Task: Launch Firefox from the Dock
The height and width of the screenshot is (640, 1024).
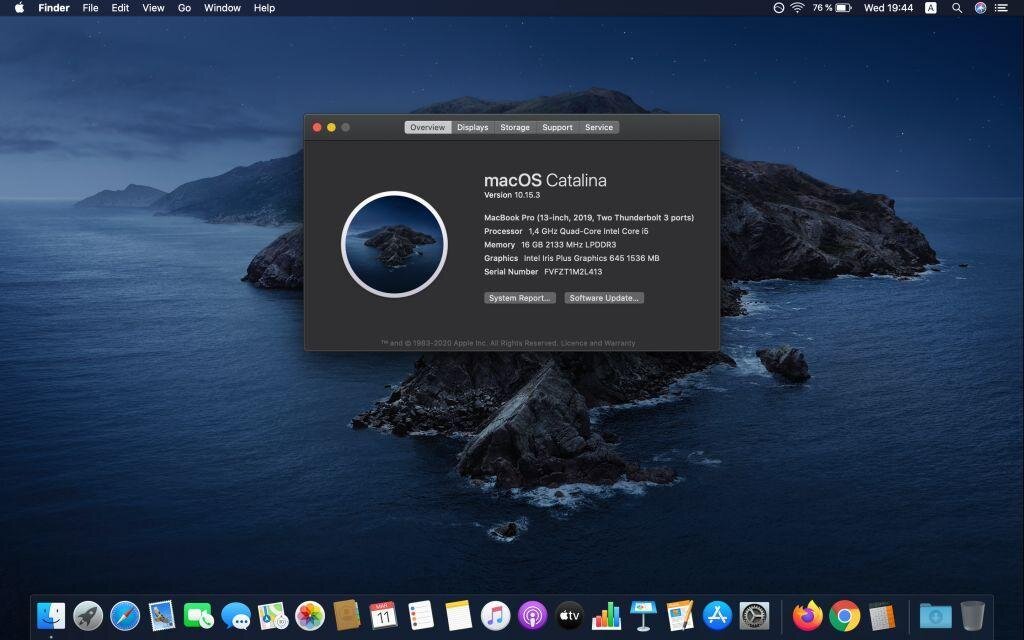Action: (x=808, y=616)
